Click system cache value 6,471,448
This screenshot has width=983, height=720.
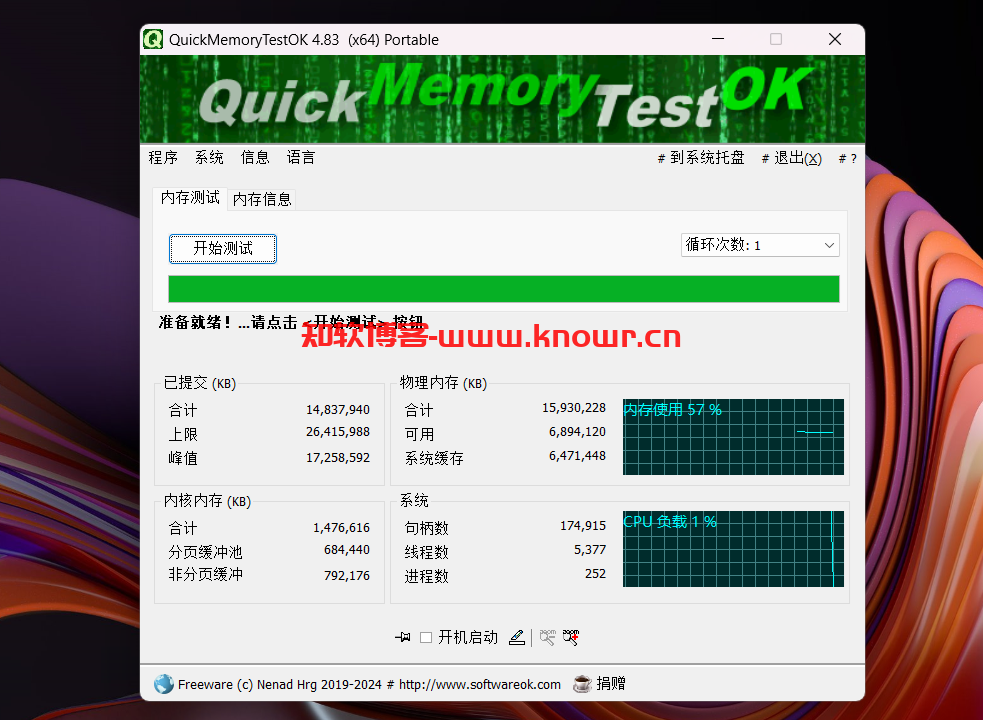pos(577,456)
